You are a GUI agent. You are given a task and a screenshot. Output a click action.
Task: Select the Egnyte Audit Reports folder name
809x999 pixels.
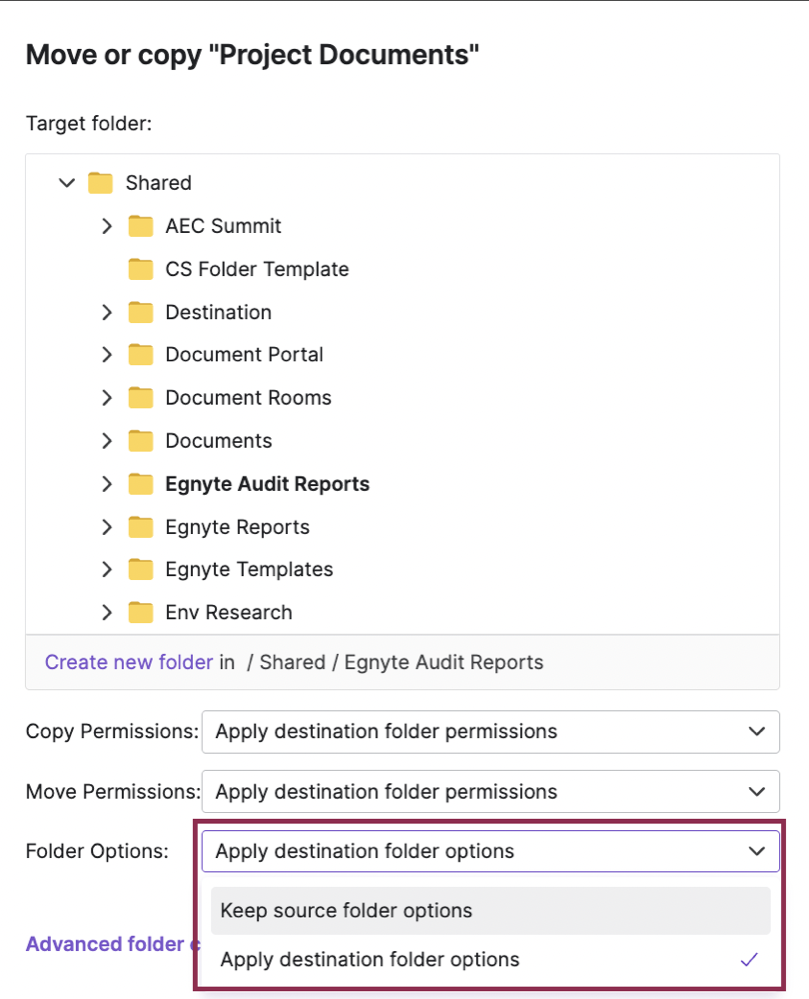[x=267, y=484]
